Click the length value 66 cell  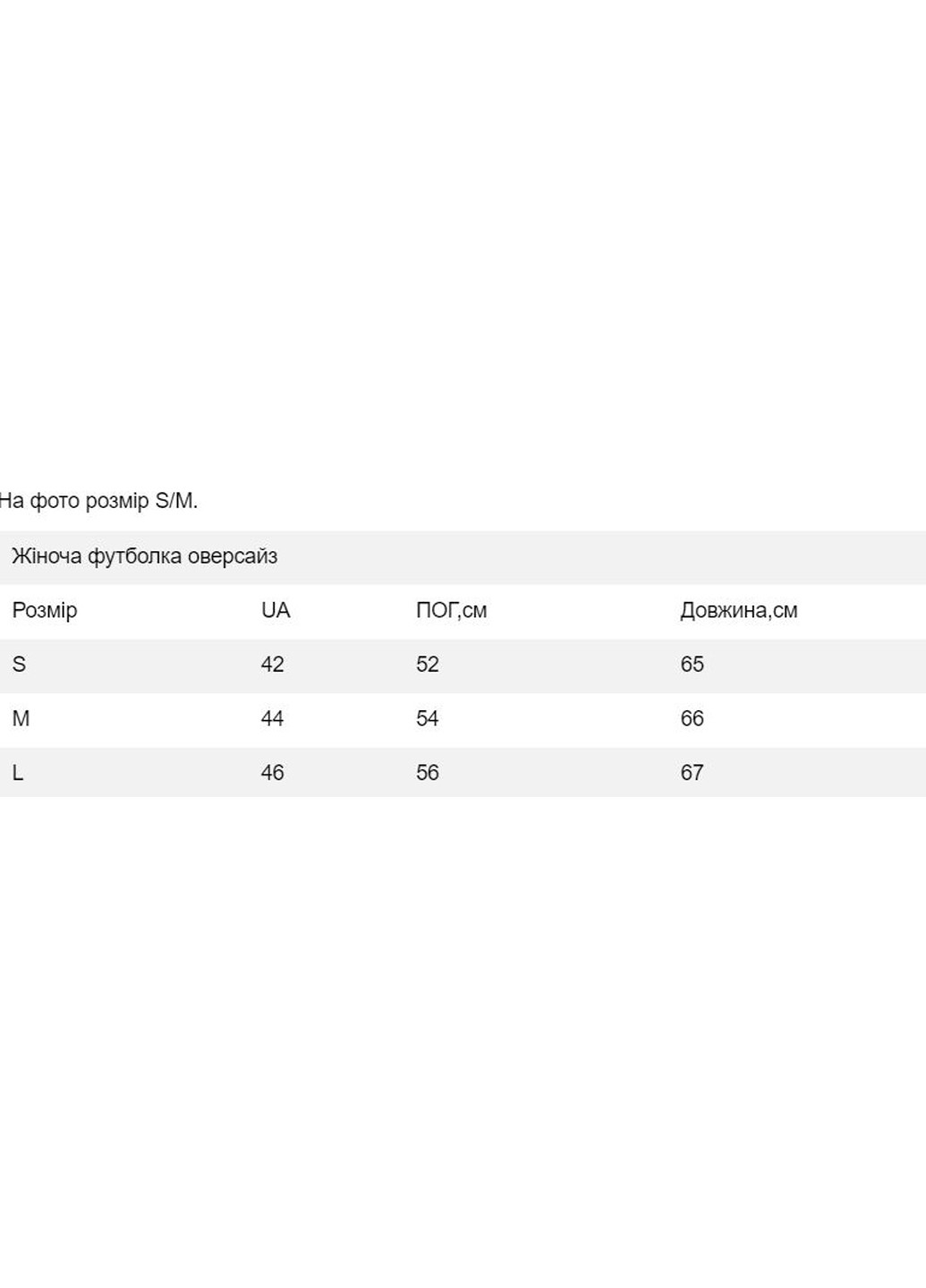[692, 719]
